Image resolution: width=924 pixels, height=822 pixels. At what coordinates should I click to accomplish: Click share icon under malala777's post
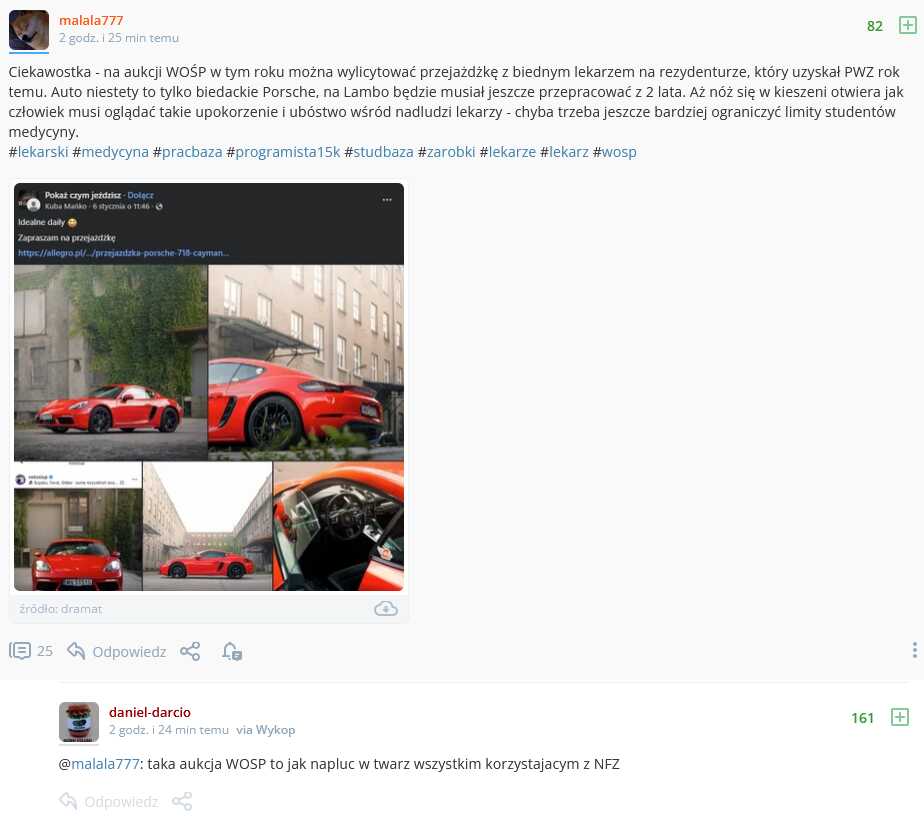tap(190, 651)
